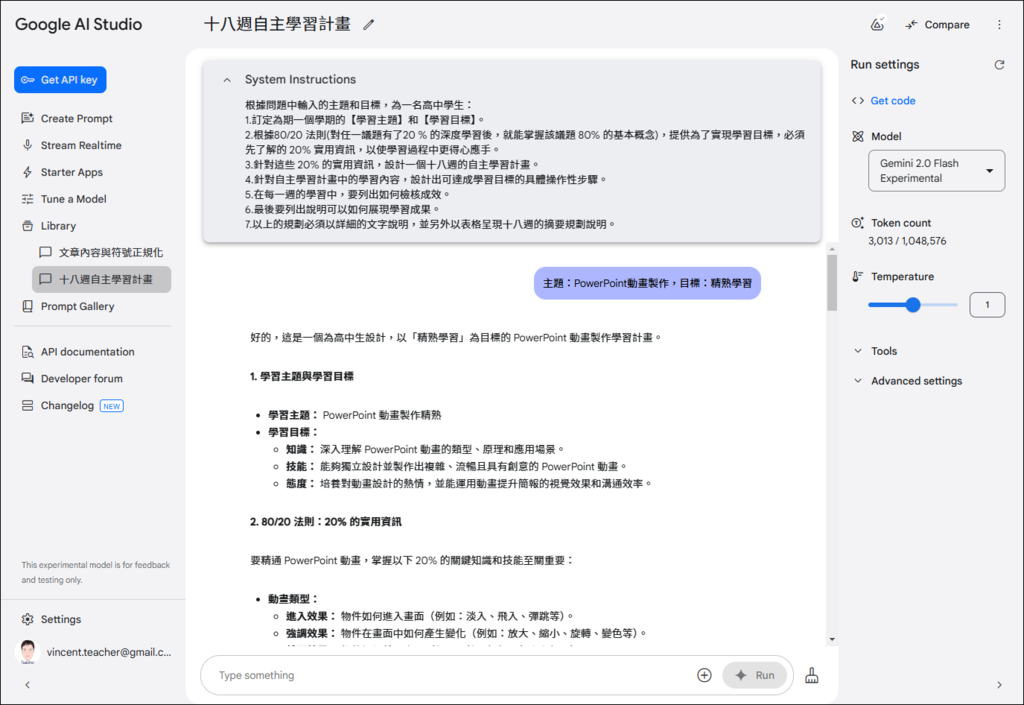
Task: Open Create Prompt in the sidebar
Action: point(76,118)
